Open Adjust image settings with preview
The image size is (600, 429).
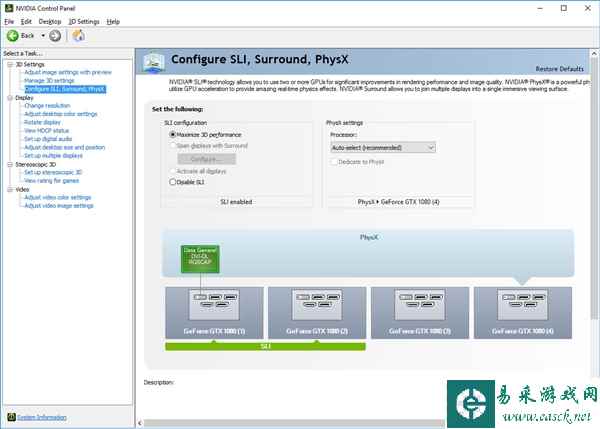[x=68, y=72]
